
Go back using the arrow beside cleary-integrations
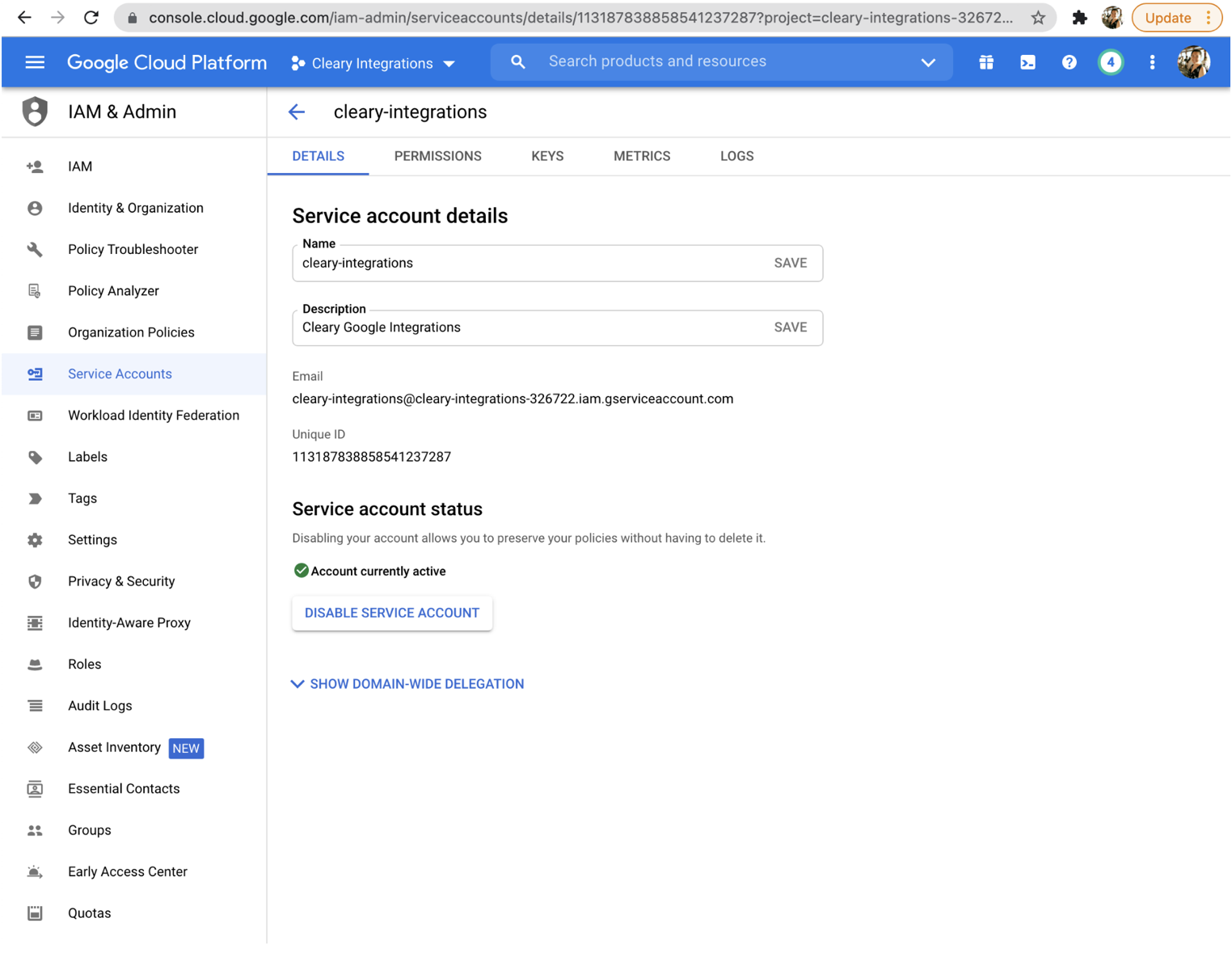click(297, 112)
